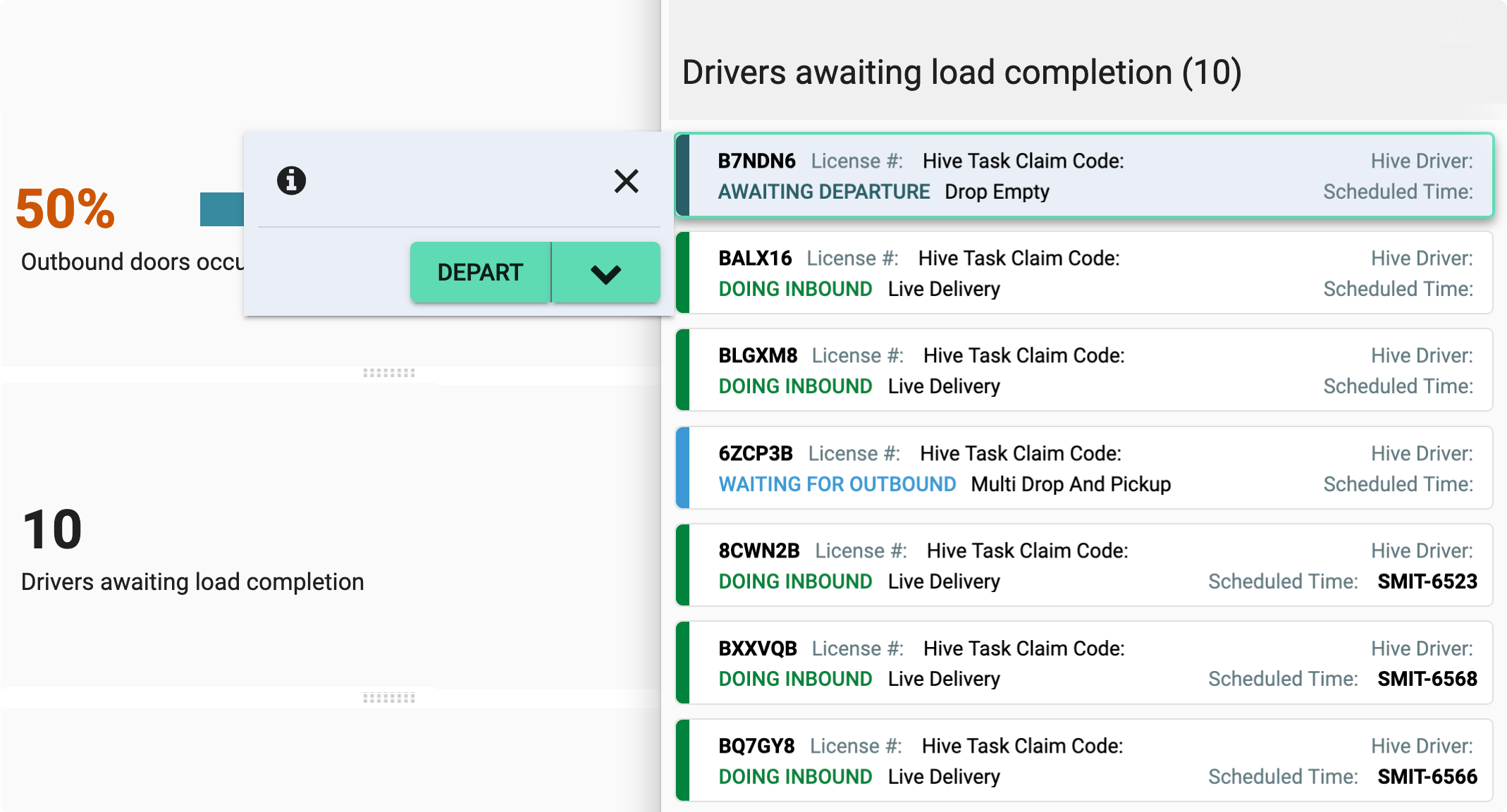Click the Outbound doors progress bar

click(x=221, y=209)
